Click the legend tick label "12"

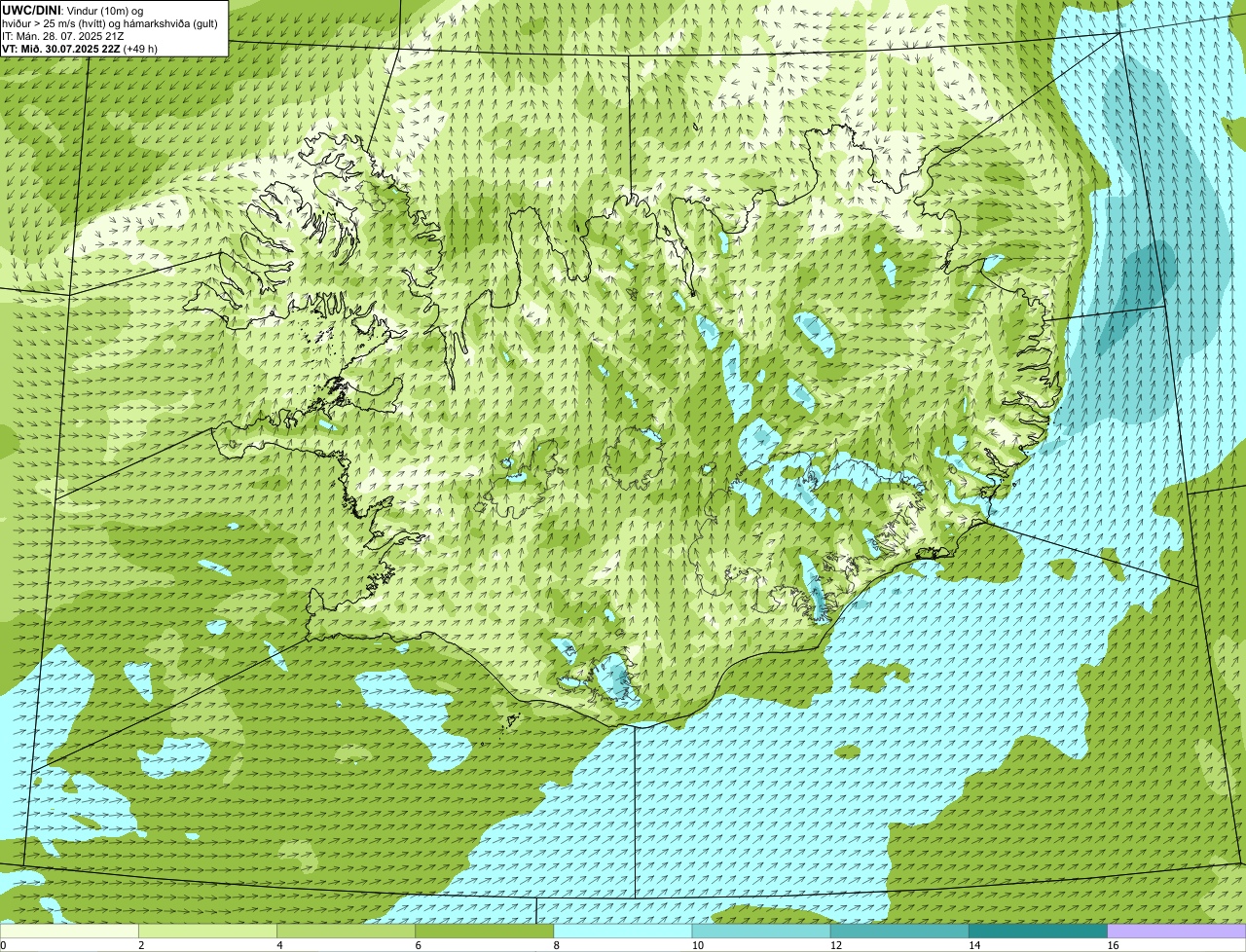pyautogui.click(x=836, y=945)
